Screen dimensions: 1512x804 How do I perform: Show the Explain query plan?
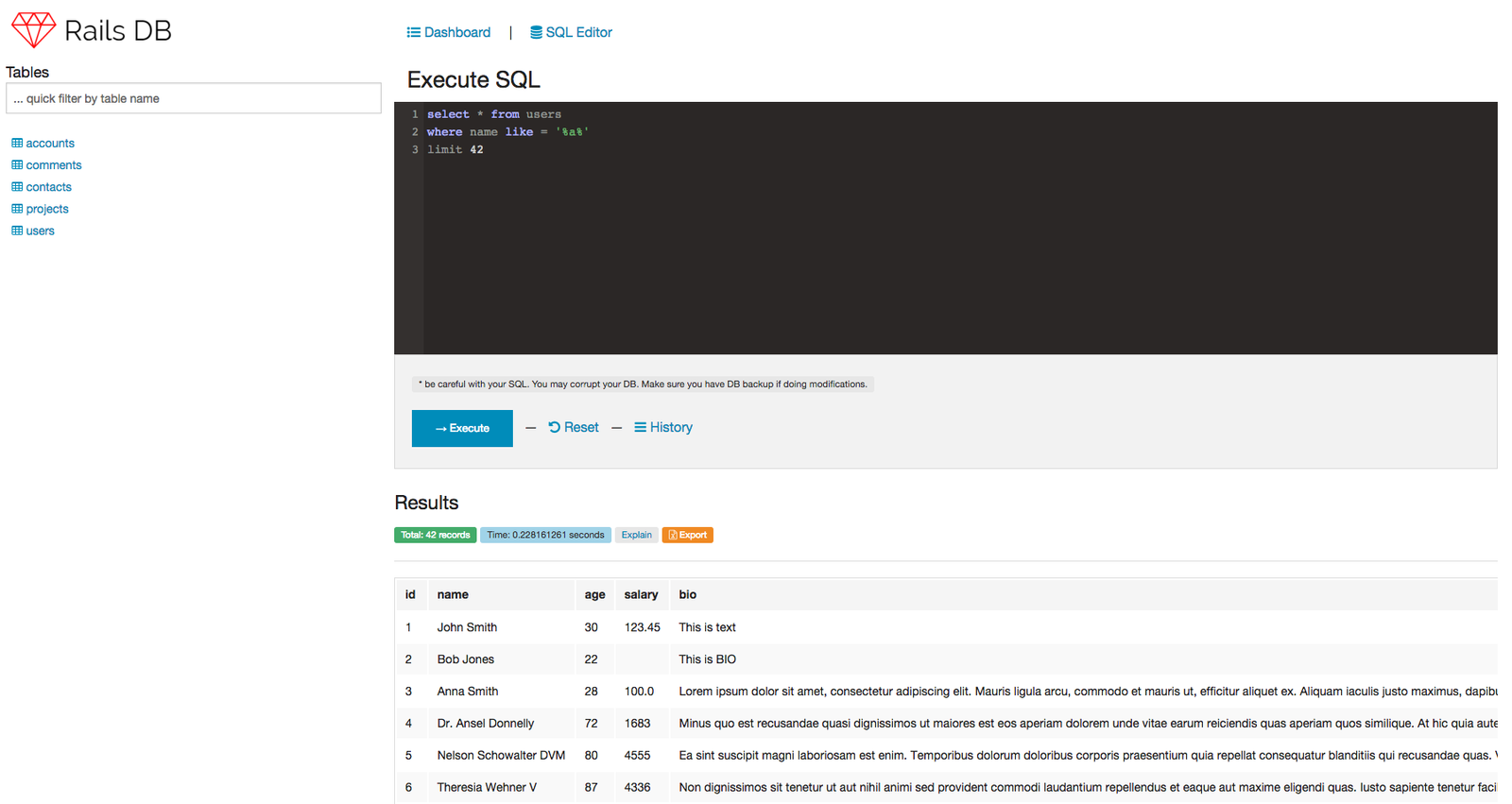point(636,535)
